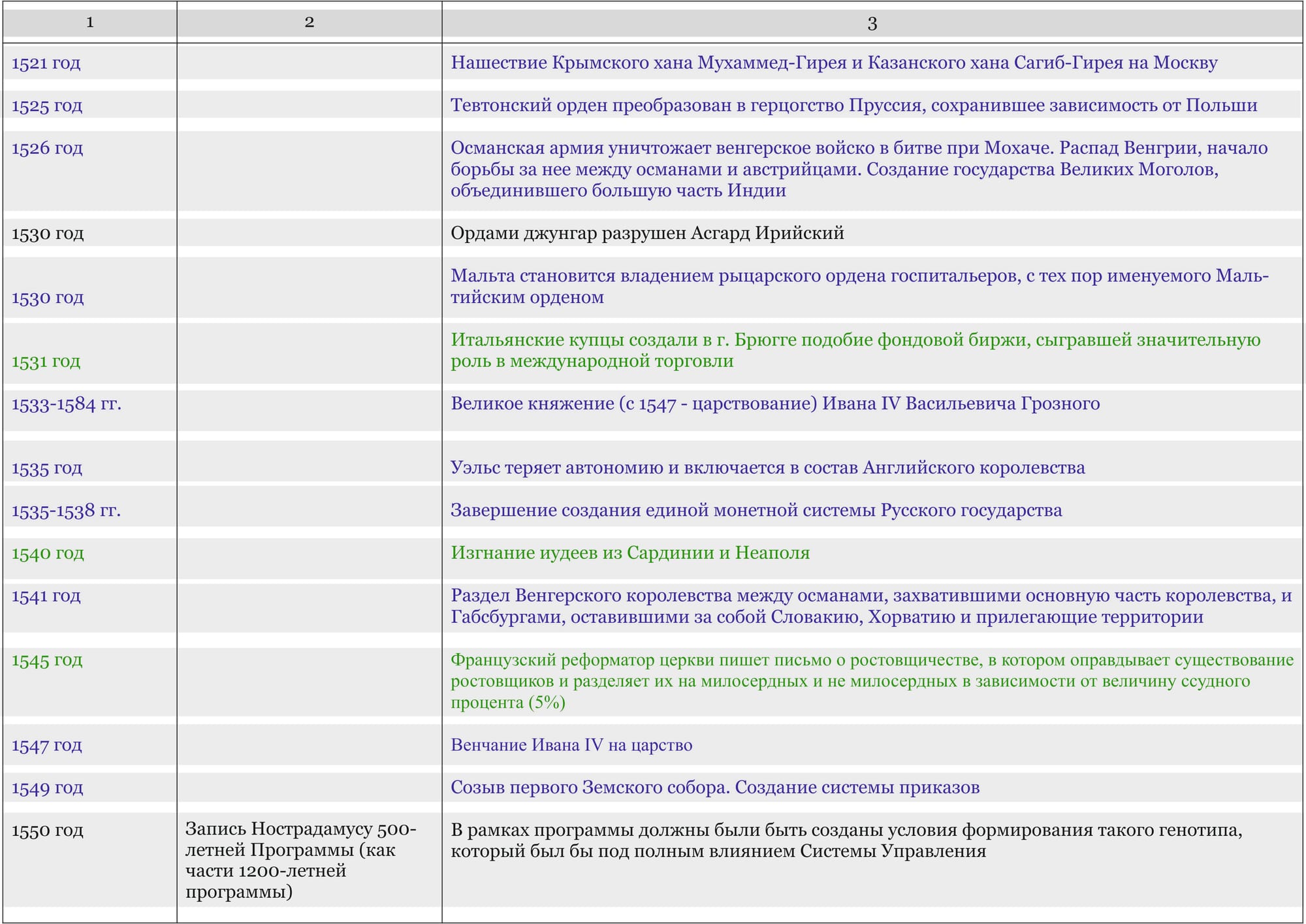Click text 'Уэльс теряет автономию'
This screenshot has width=1306, height=924.
pos(557,468)
